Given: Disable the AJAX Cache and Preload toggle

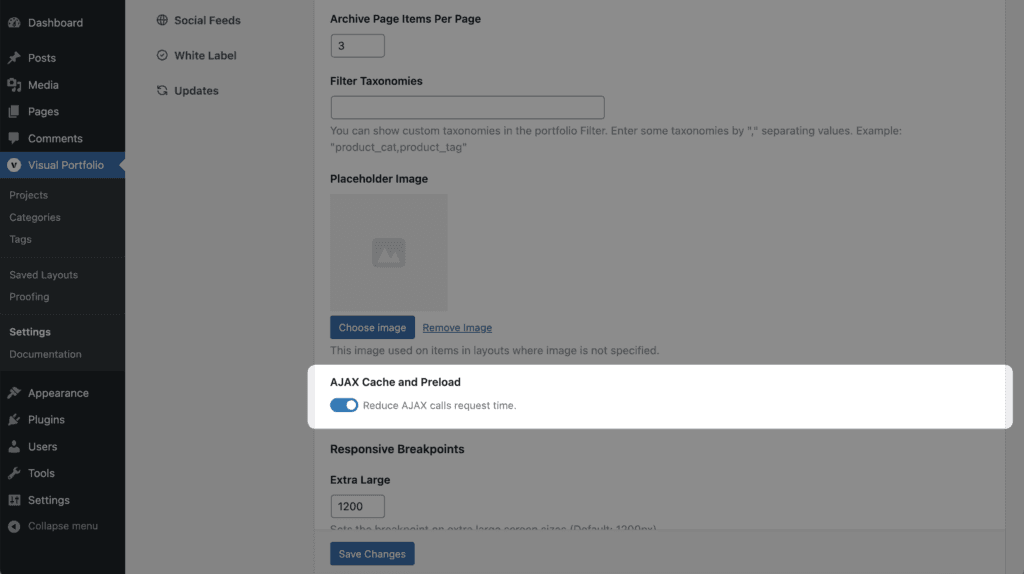Looking at the screenshot, I should click(x=344, y=405).
